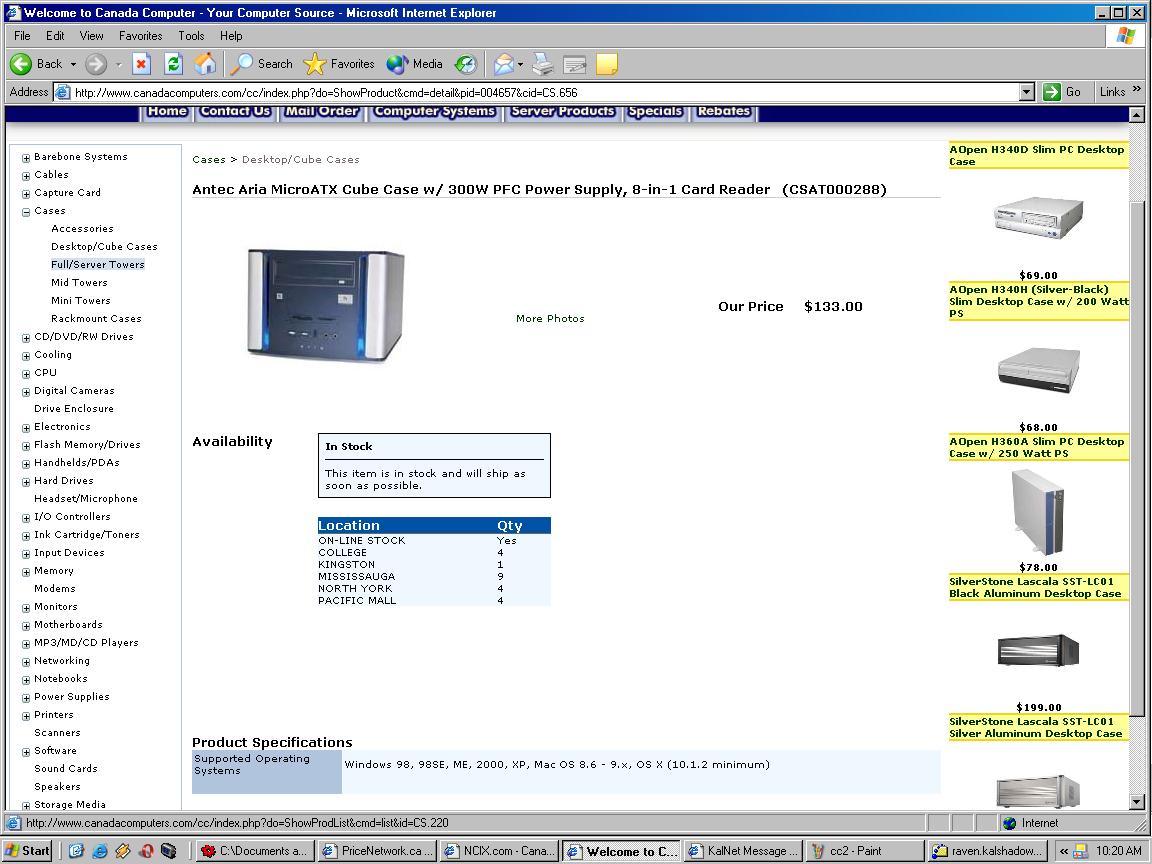Click the address URL field
The width and height of the screenshot is (1152, 864).
tap(537, 93)
